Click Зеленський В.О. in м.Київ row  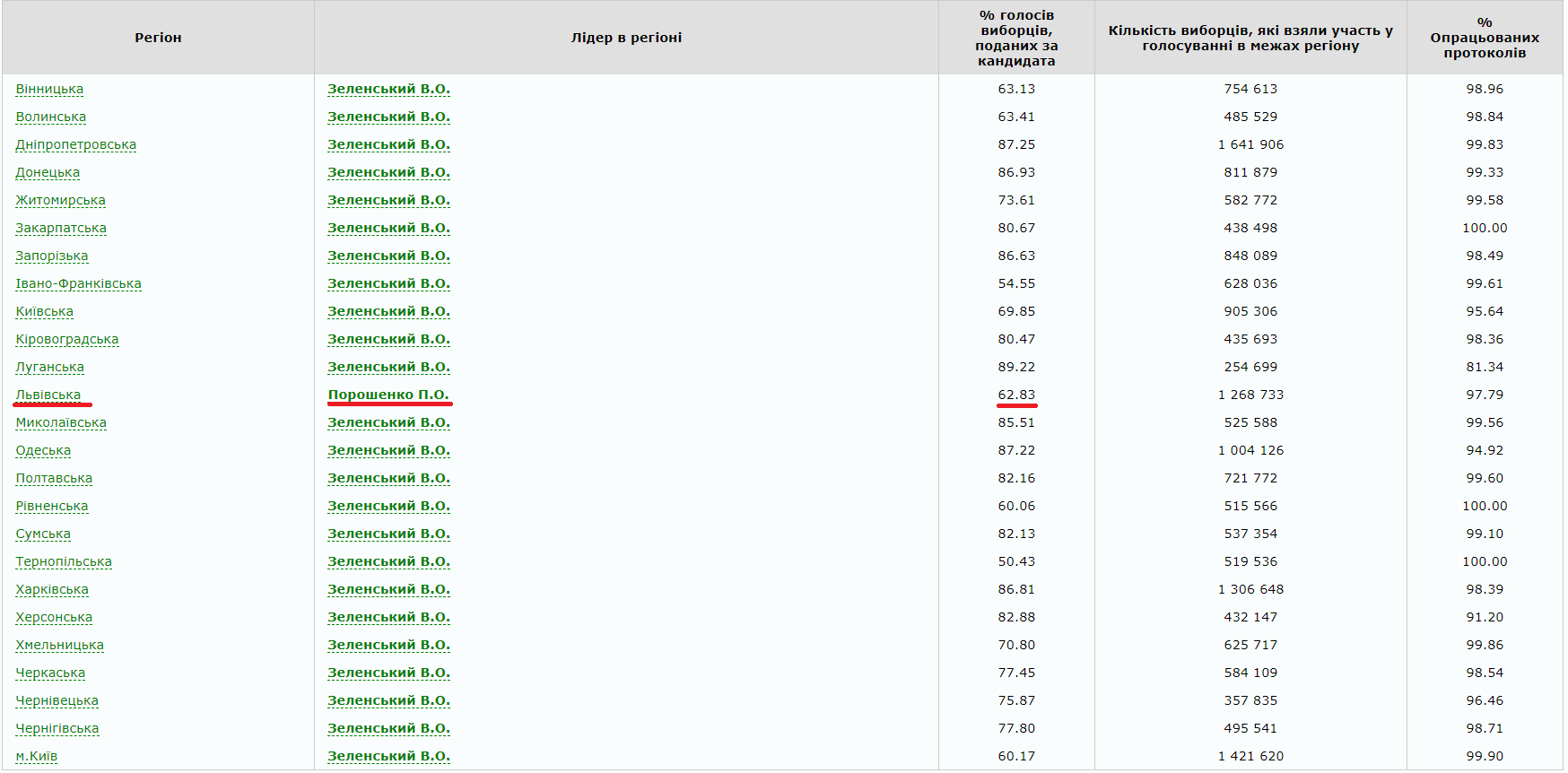(x=388, y=756)
